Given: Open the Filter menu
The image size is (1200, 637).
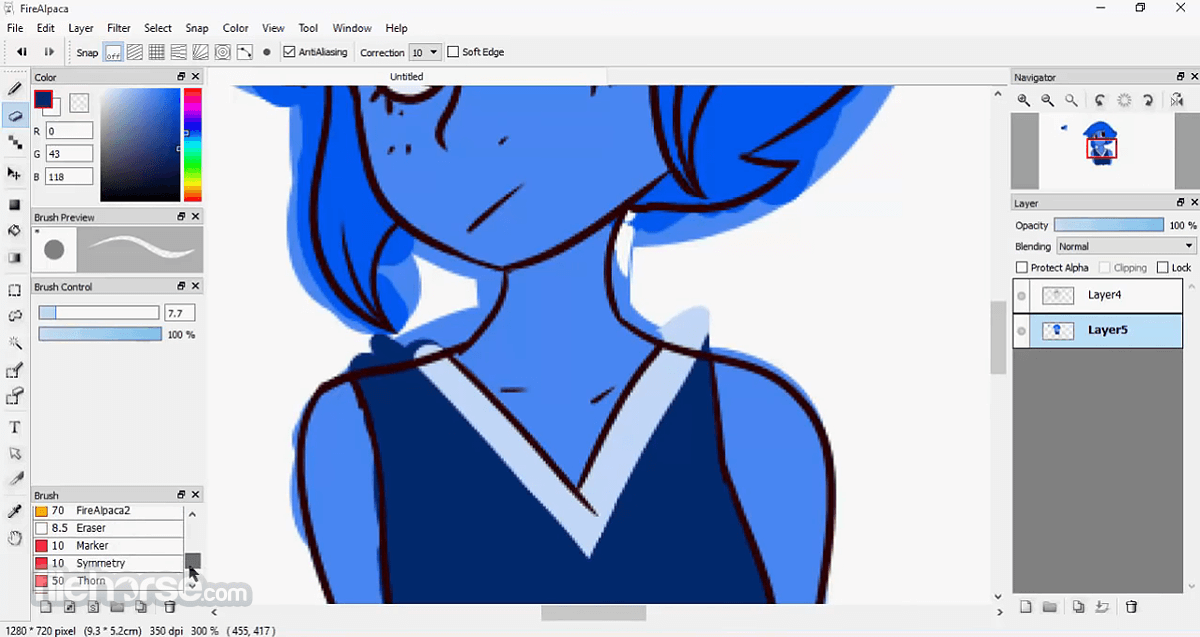Looking at the screenshot, I should pos(118,28).
